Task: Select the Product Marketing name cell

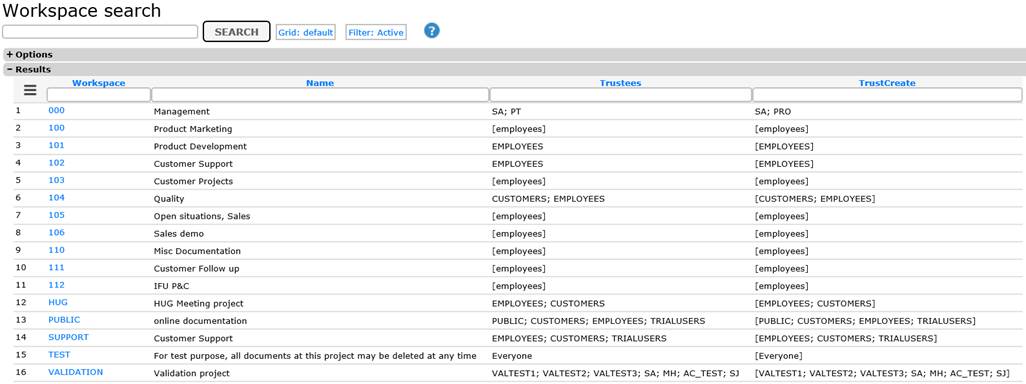Action: [x=192, y=129]
